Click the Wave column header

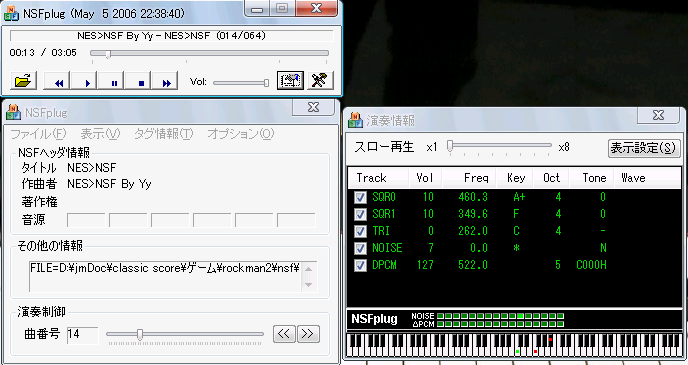pyautogui.click(x=647, y=178)
